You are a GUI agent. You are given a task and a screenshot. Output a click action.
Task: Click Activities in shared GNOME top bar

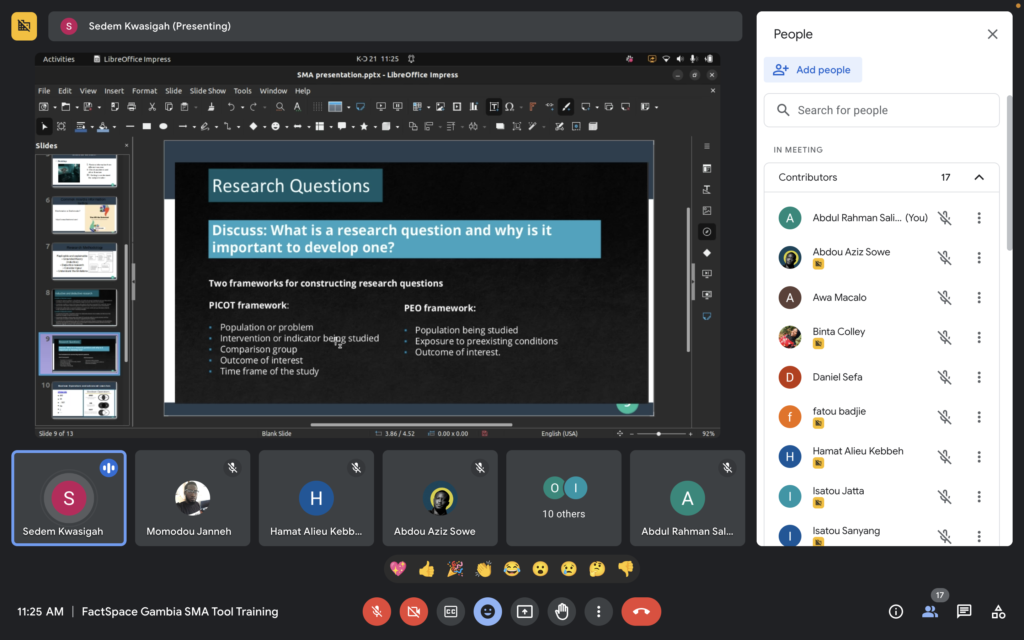pos(59,59)
